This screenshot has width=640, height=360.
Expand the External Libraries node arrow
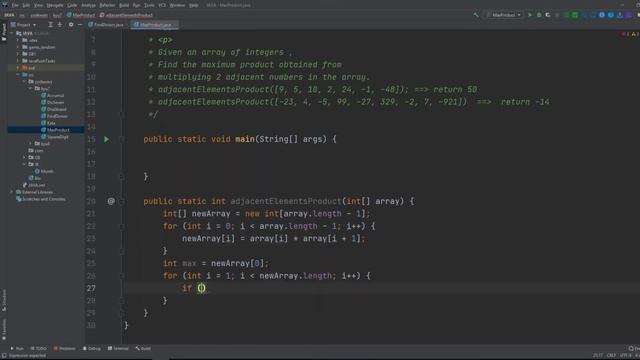12,192
